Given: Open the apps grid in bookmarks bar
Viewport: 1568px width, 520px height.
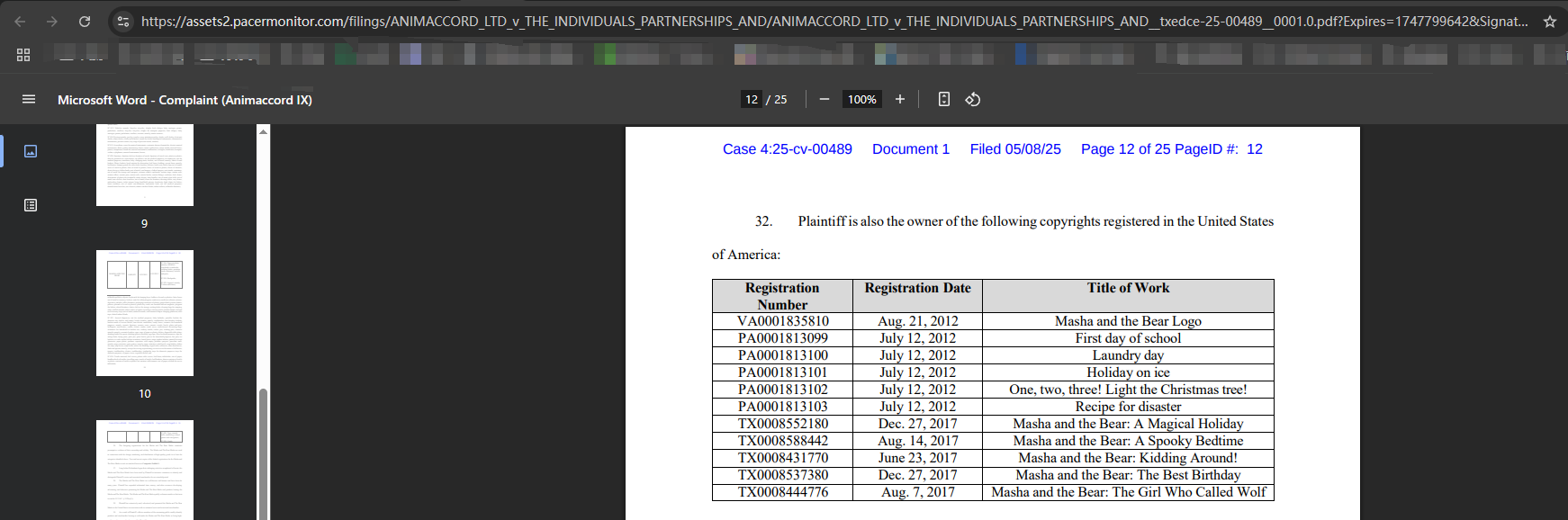Looking at the screenshot, I should coord(23,55).
